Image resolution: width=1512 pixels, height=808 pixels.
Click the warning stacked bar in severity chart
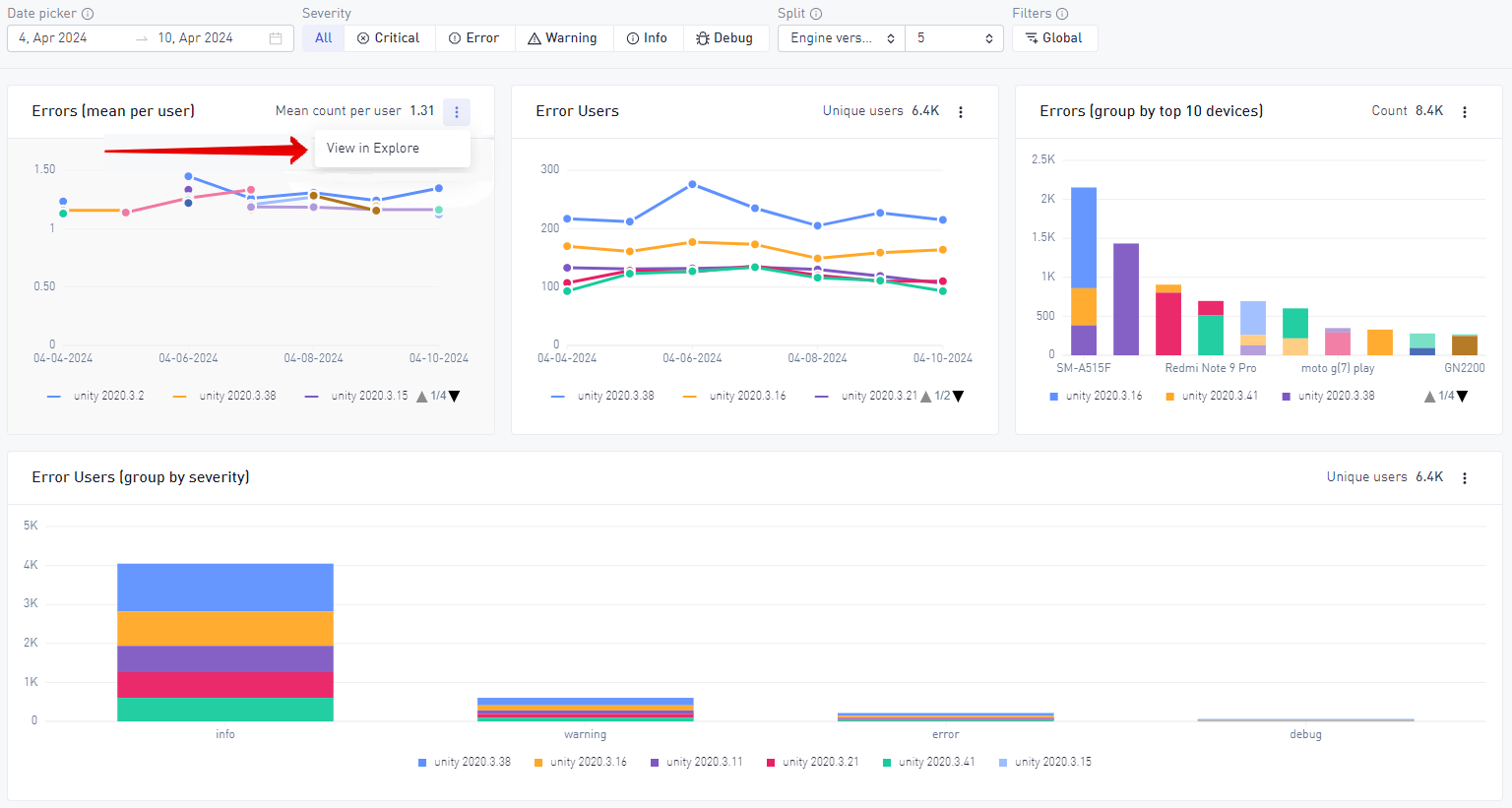tap(586, 710)
